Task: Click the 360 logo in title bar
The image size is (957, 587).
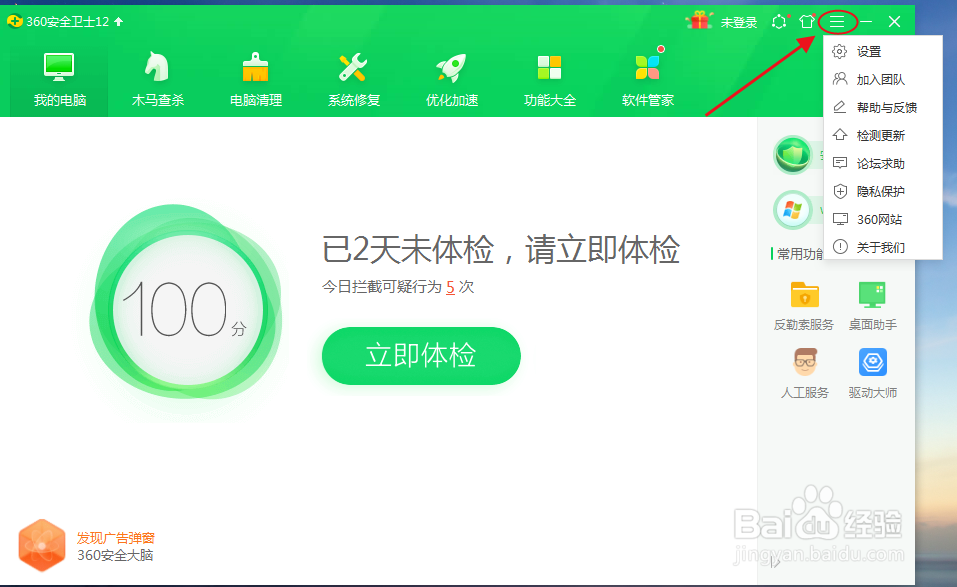Action: click(15, 21)
